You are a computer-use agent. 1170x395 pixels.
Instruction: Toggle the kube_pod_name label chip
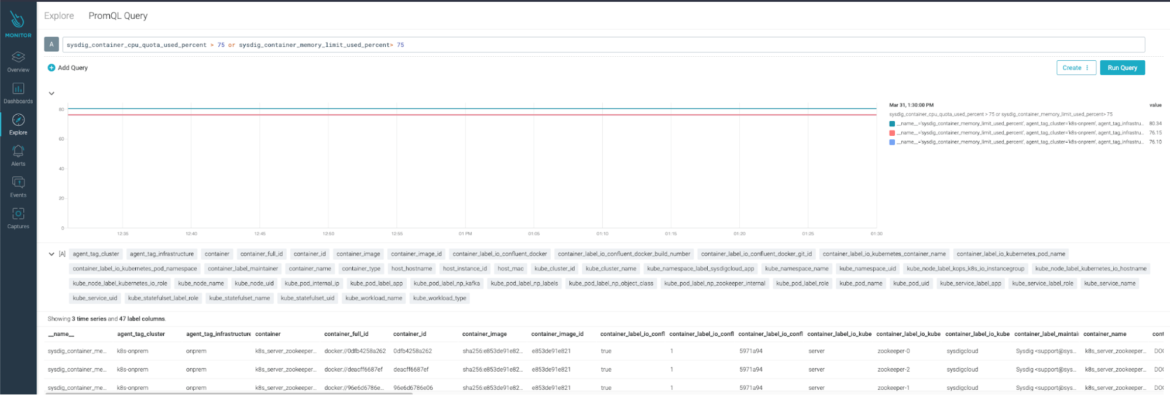(864, 284)
